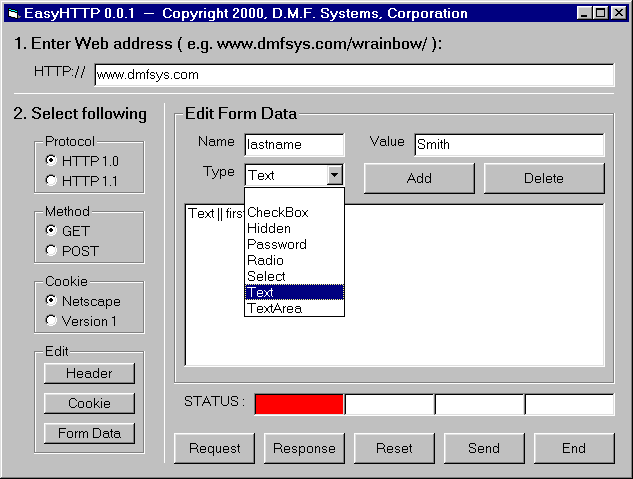
Task: Choose Password from the Type list
Action: (x=294, y=244)
